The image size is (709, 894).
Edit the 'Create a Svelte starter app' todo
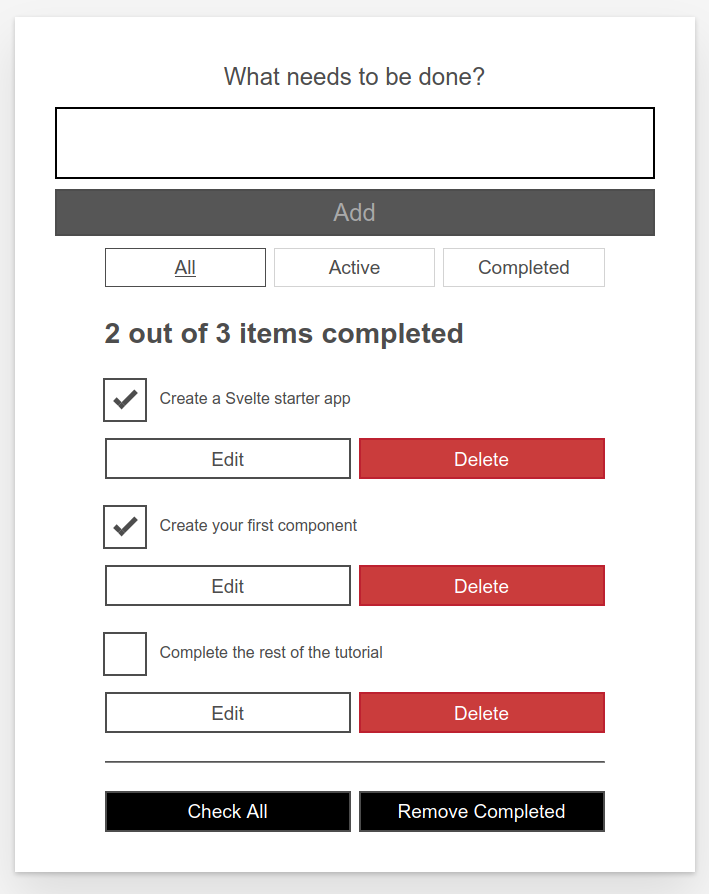tap(227, 458)
